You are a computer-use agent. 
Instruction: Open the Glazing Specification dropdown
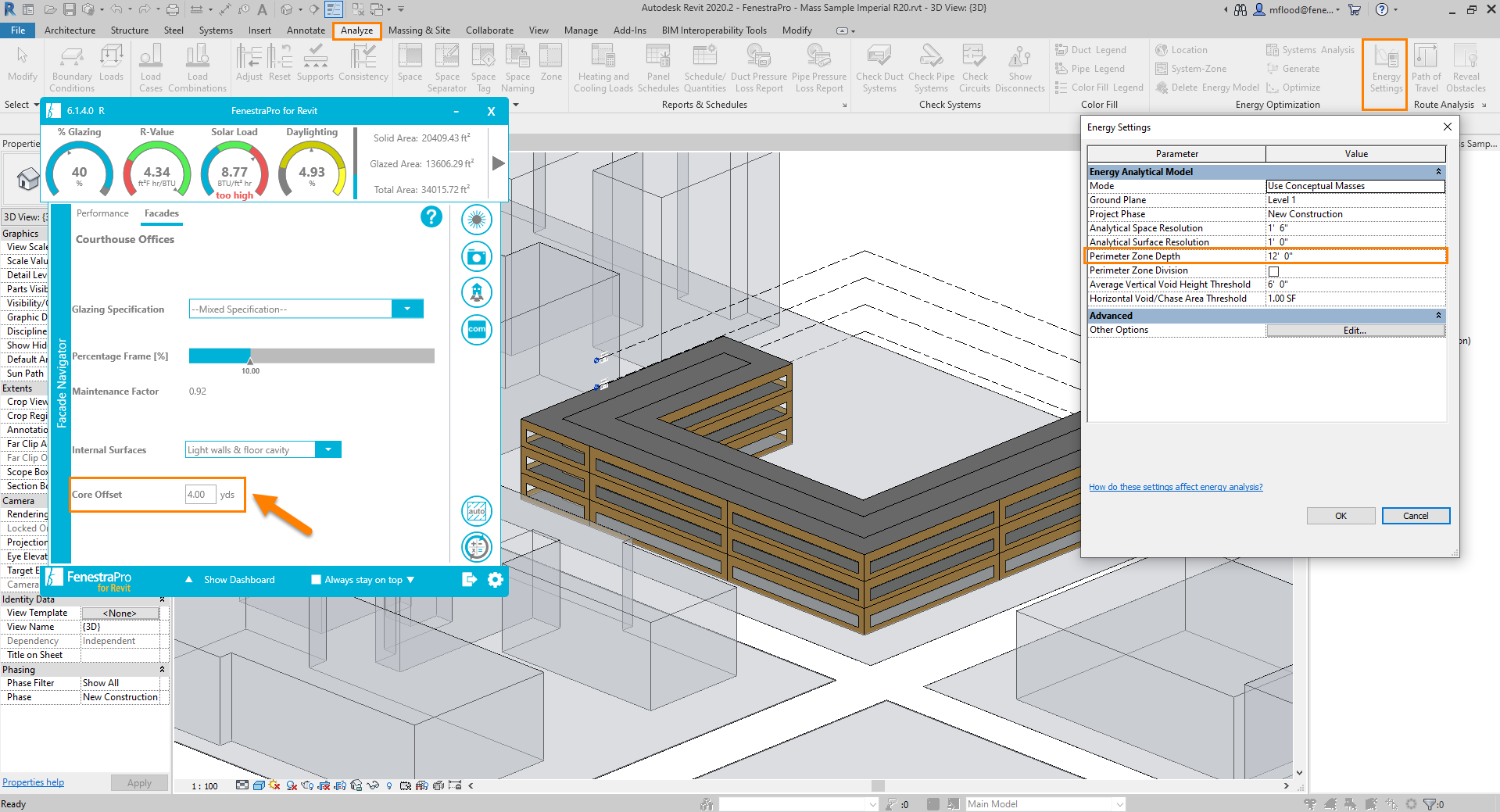[x=407, y=309]
